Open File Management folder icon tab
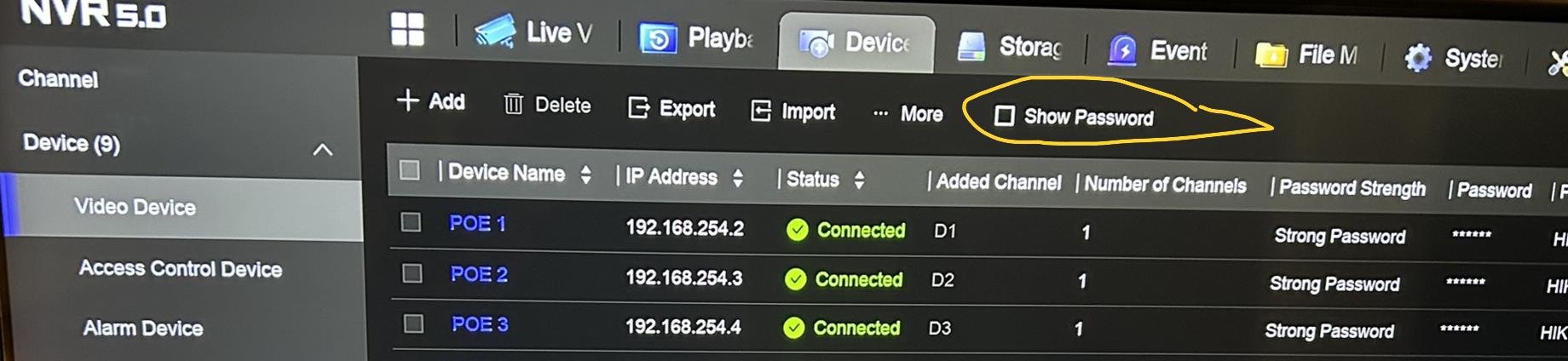 pyautogui.click(x=1271, y=55)
